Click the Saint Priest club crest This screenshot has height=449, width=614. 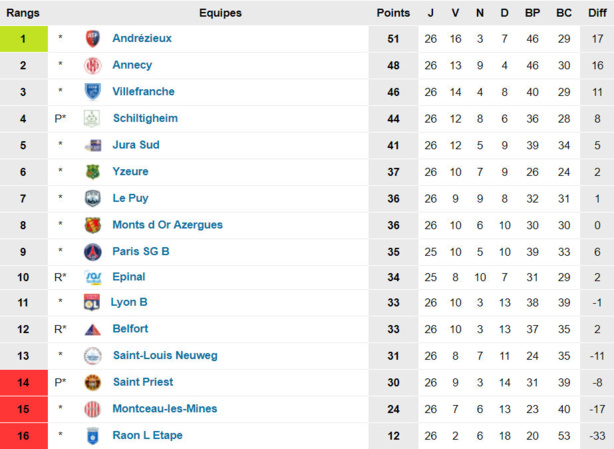coord(93,382)
